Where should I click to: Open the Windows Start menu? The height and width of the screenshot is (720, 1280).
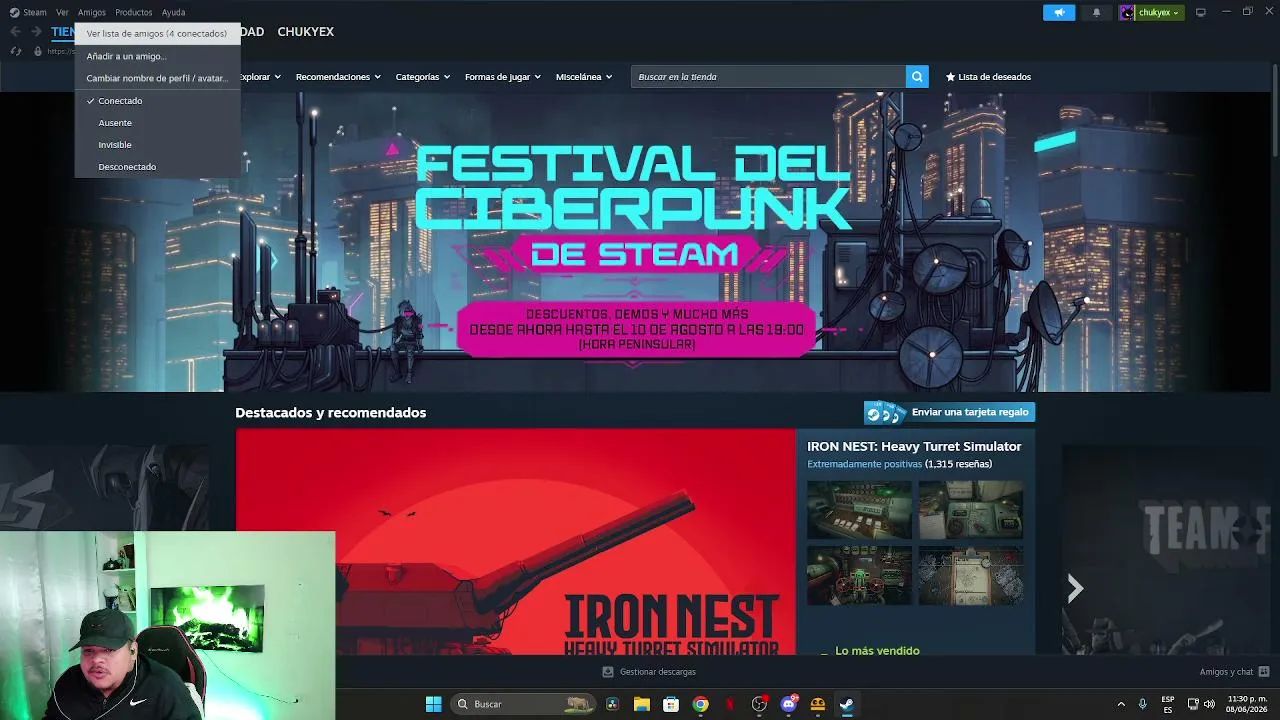[x=433, y=704]
